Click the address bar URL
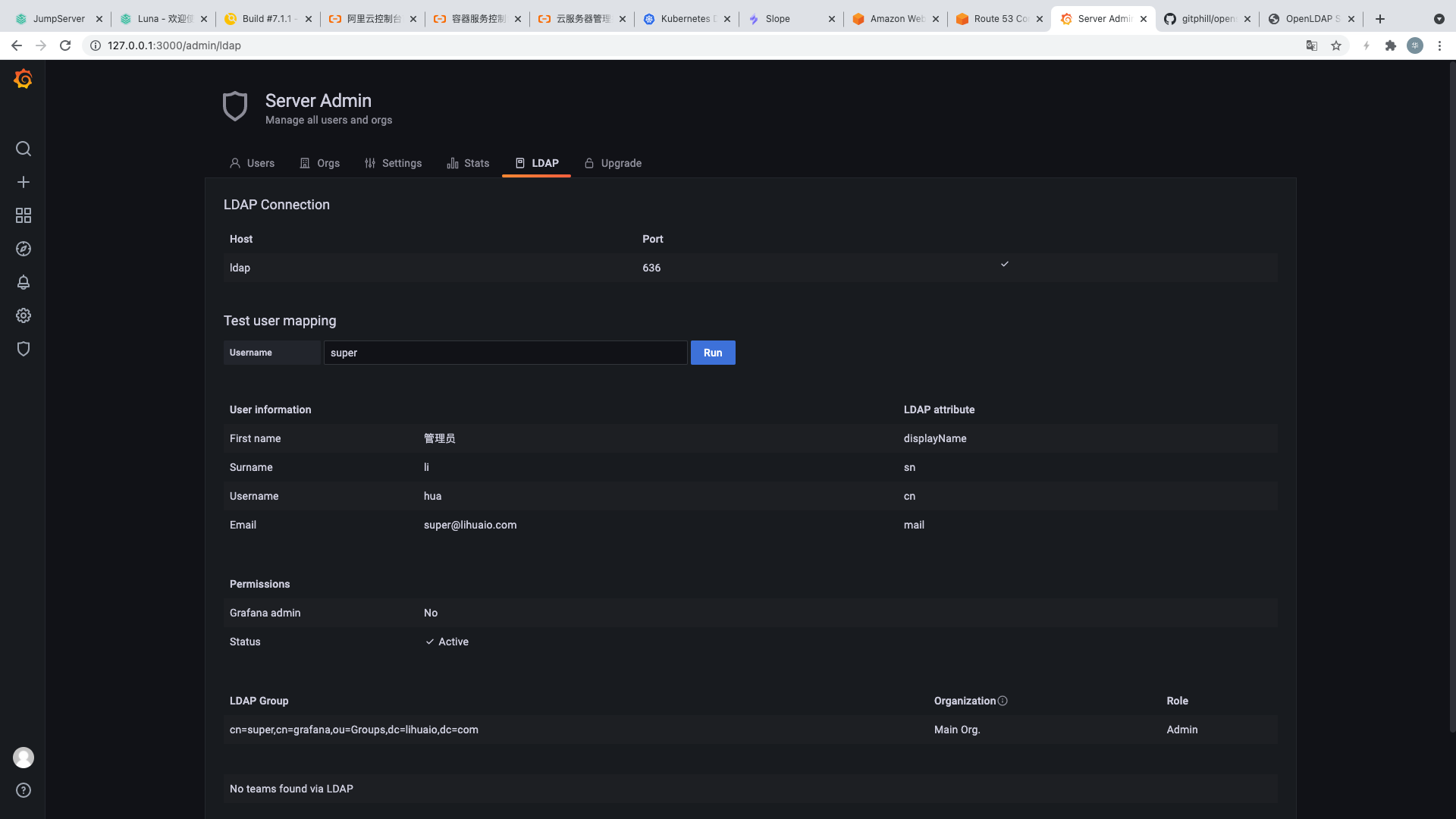 [x=174, y=45]
